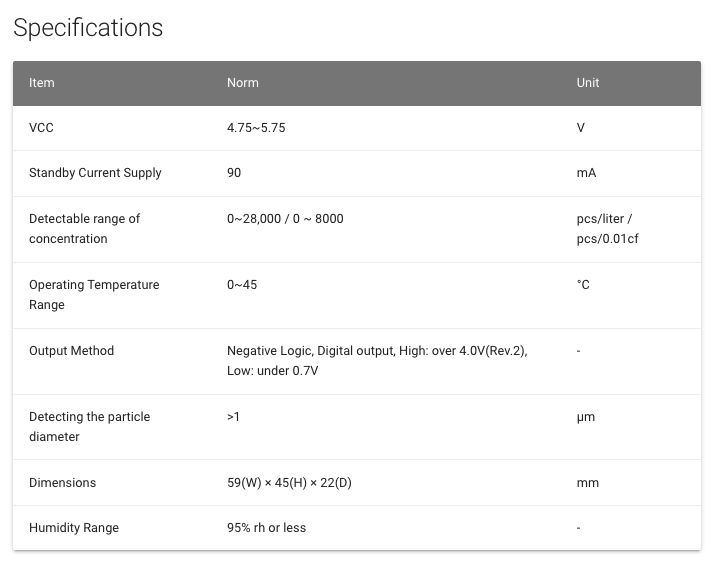Click the 95% rh or less value
The width and height of the screenshot is (716, 563).
[266, 527]
